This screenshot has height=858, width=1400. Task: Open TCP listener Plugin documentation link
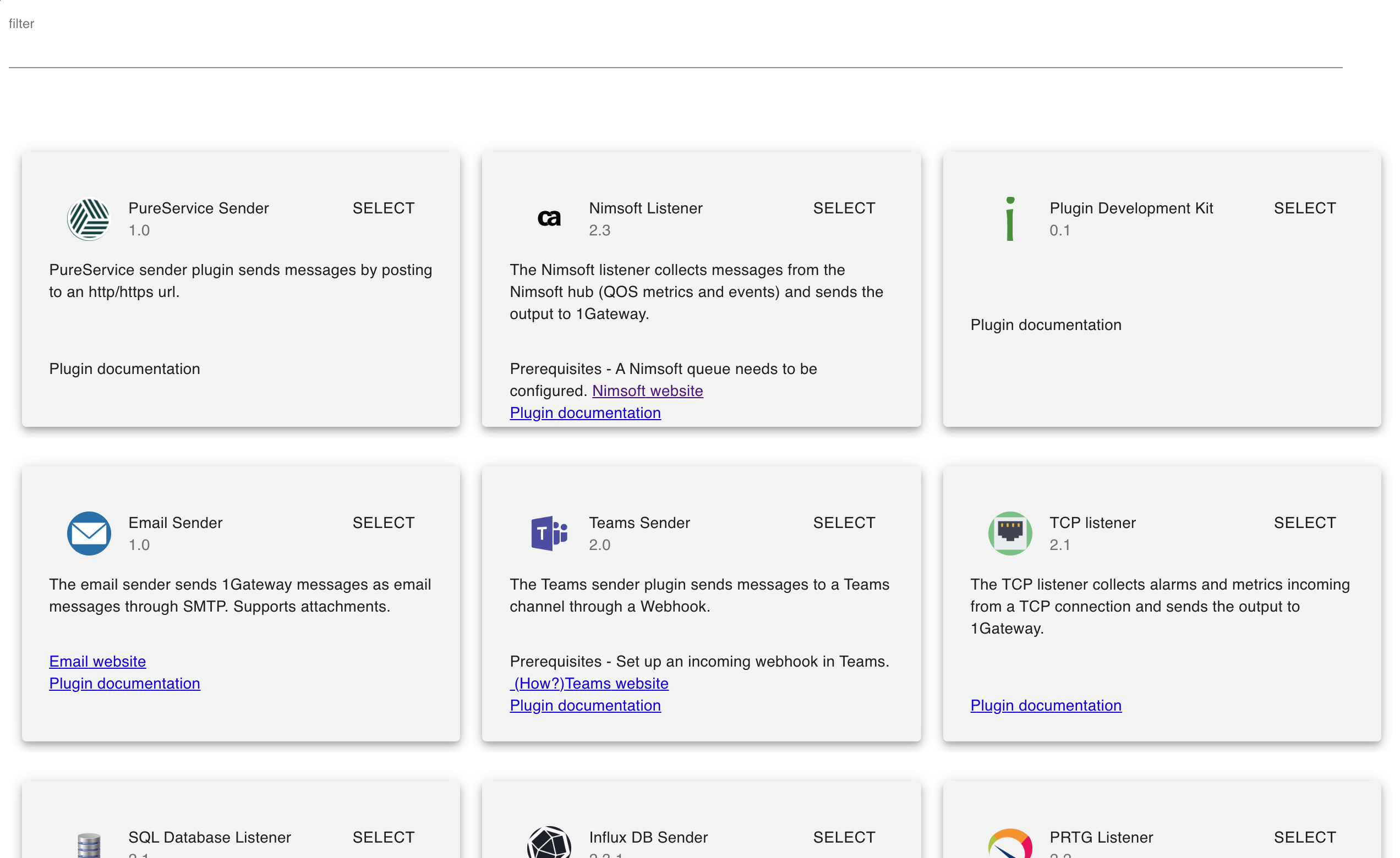coord(1046,705)
